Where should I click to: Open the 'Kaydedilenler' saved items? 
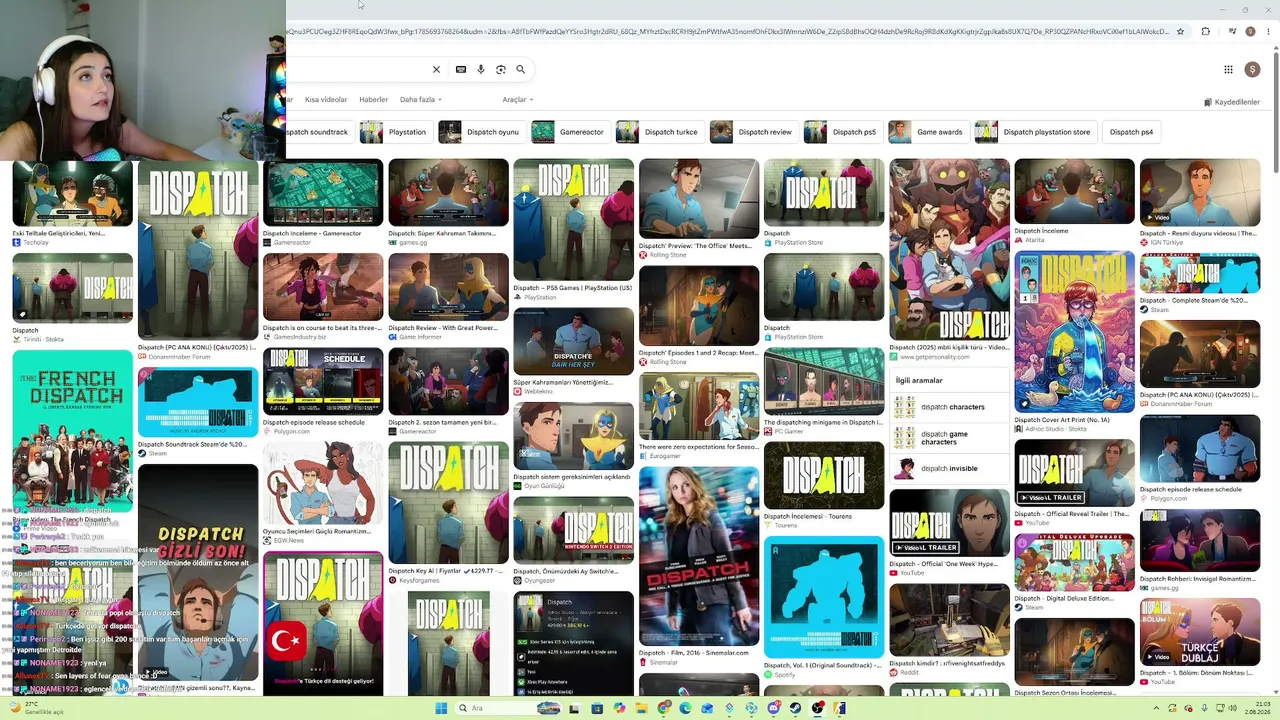(x=1232, y=102)
